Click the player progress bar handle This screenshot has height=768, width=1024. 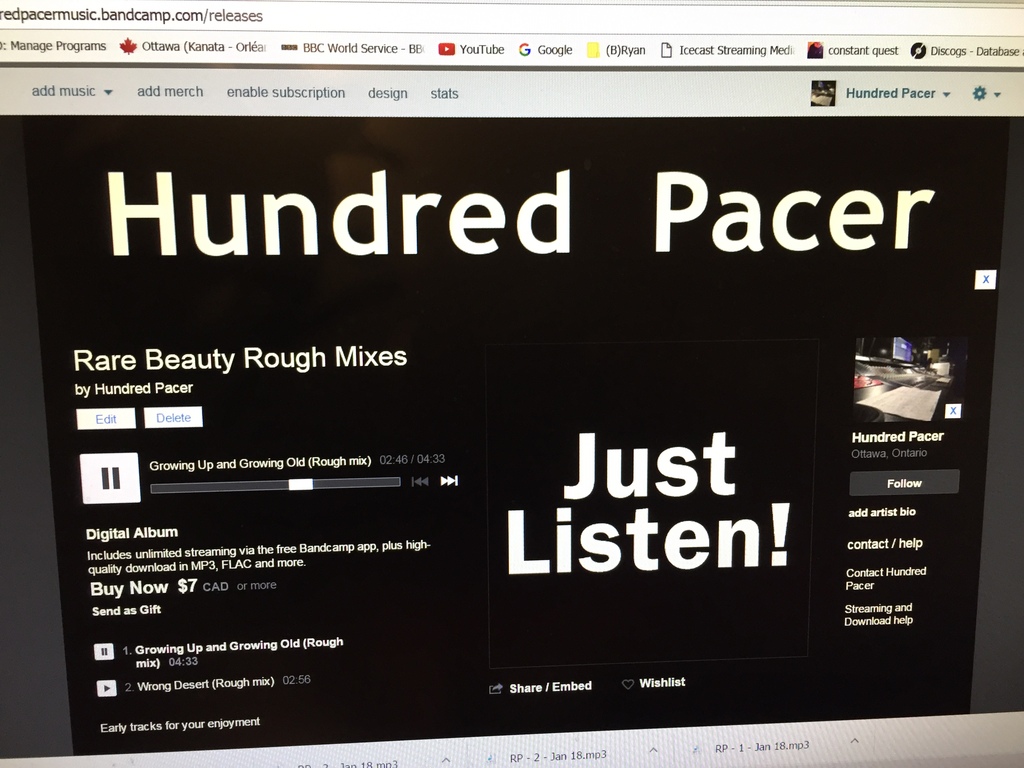(x=301, y=484)
